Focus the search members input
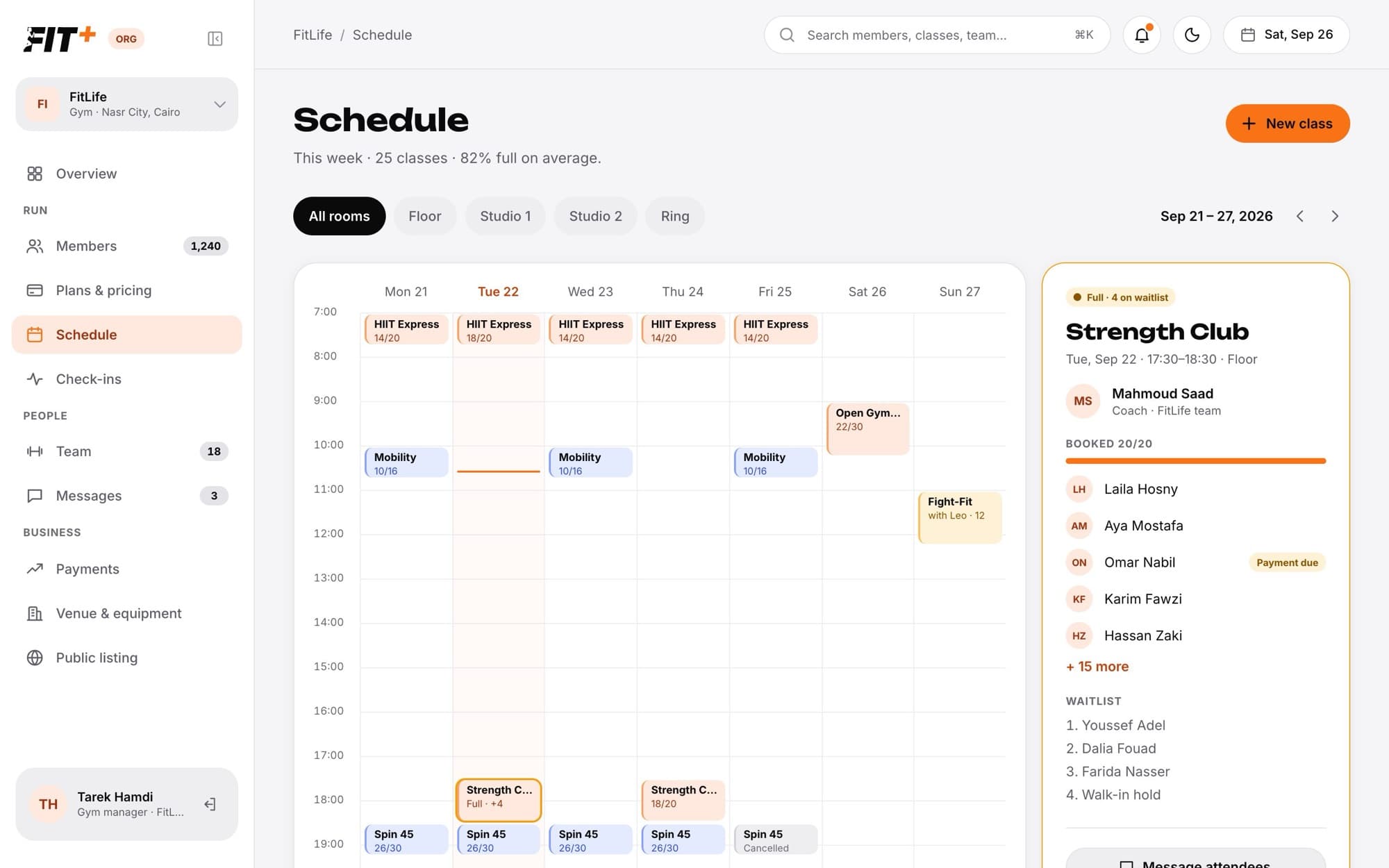Viewport: 1389px width, 868px height. point(937,35)
